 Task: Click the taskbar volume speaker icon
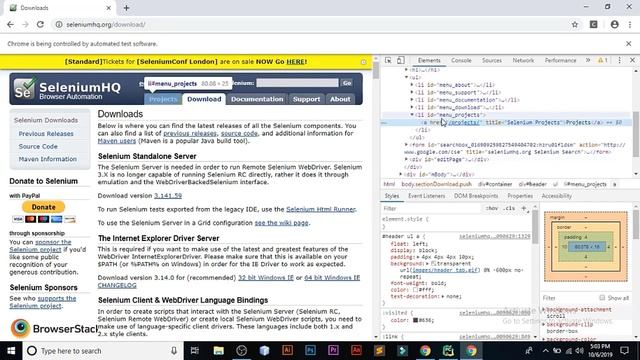[x=580, y=351]
